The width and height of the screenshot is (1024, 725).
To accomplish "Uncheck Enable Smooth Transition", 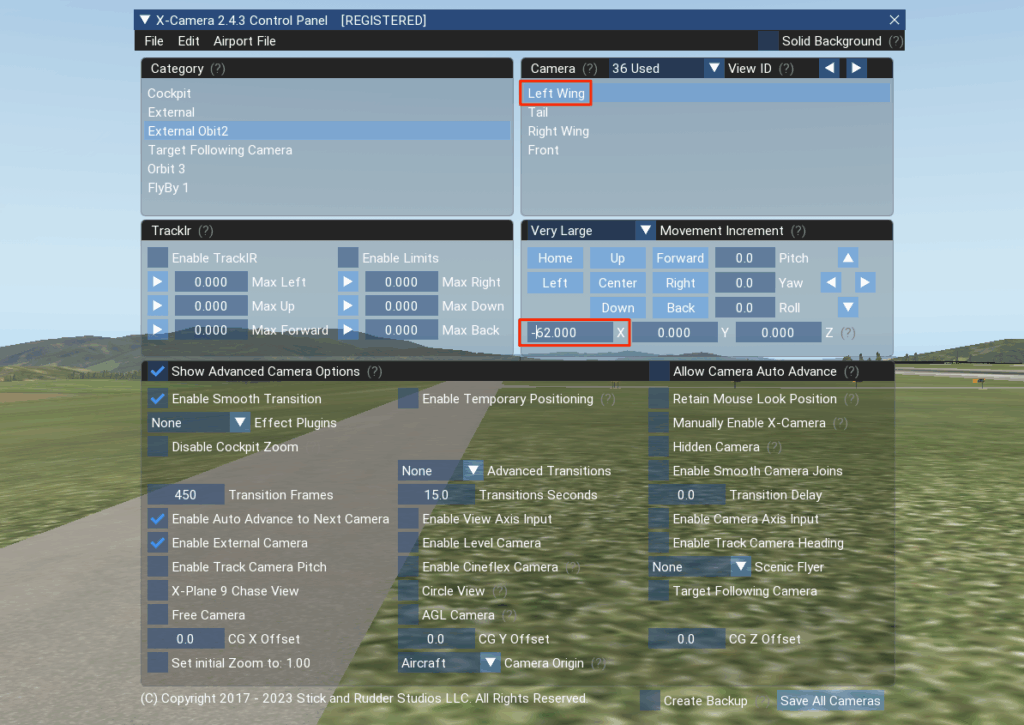I will (158, 398).
